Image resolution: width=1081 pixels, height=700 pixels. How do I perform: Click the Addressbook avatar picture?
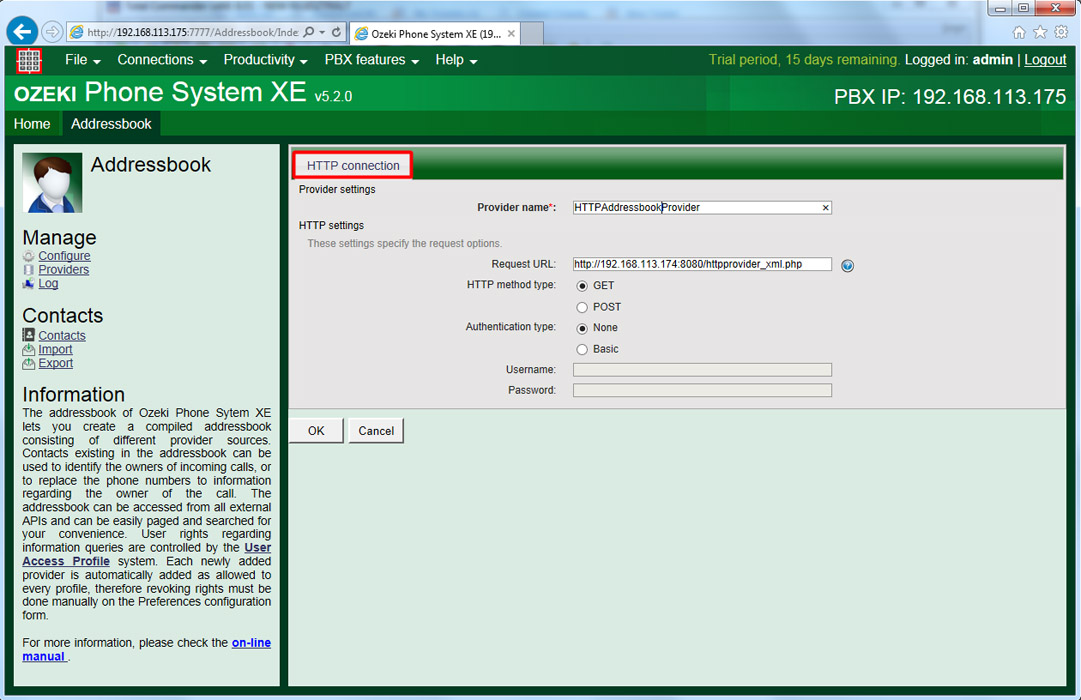pos(52,183)
